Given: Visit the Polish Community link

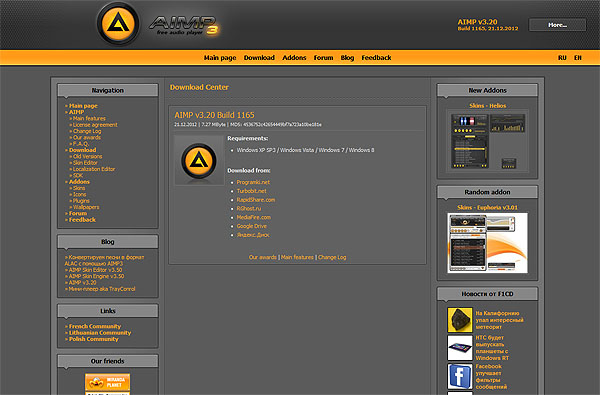Looking at the screenshot, I should [x=94, y=339].
